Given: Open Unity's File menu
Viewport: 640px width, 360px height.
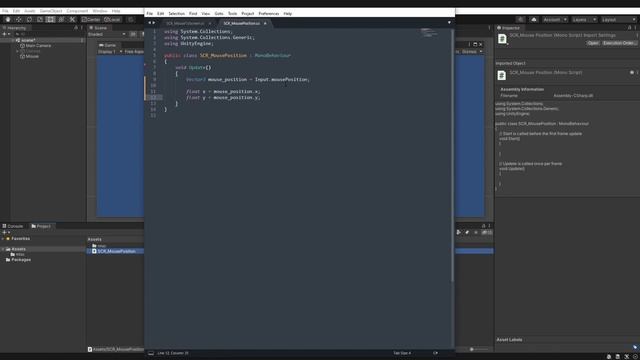Looking at the screenshot, I should [5, 11].
